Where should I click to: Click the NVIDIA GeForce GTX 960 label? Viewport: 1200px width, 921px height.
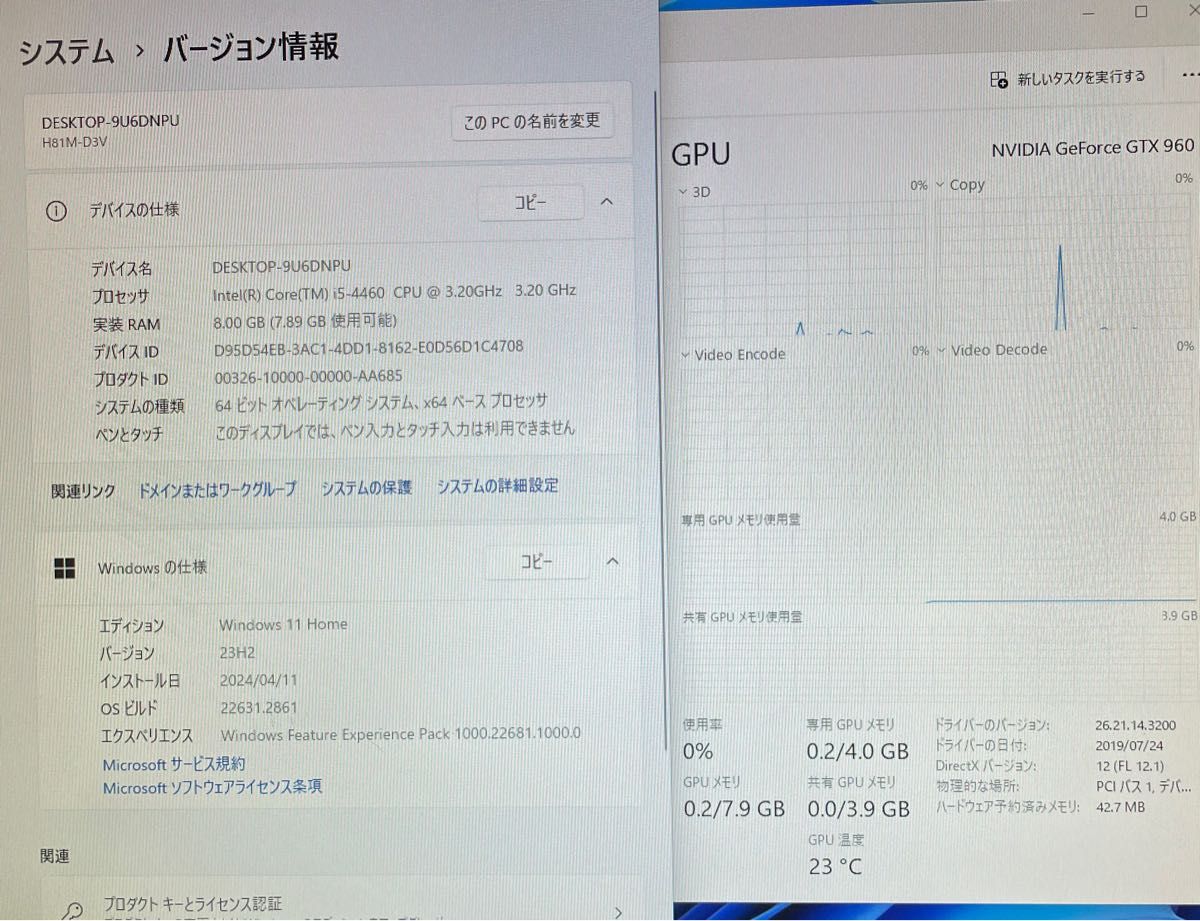pyautogui.click(x=1092, y=147)
